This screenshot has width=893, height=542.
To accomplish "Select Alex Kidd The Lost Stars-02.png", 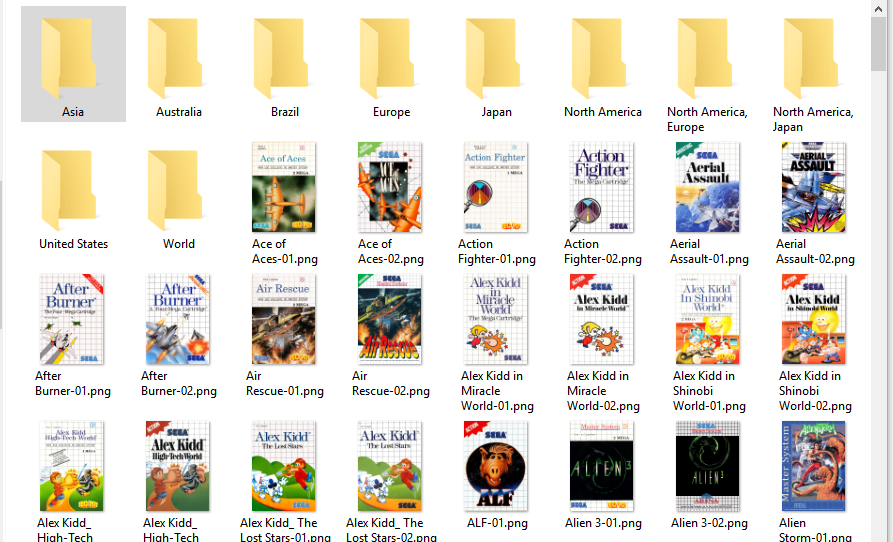I will 390,466.
